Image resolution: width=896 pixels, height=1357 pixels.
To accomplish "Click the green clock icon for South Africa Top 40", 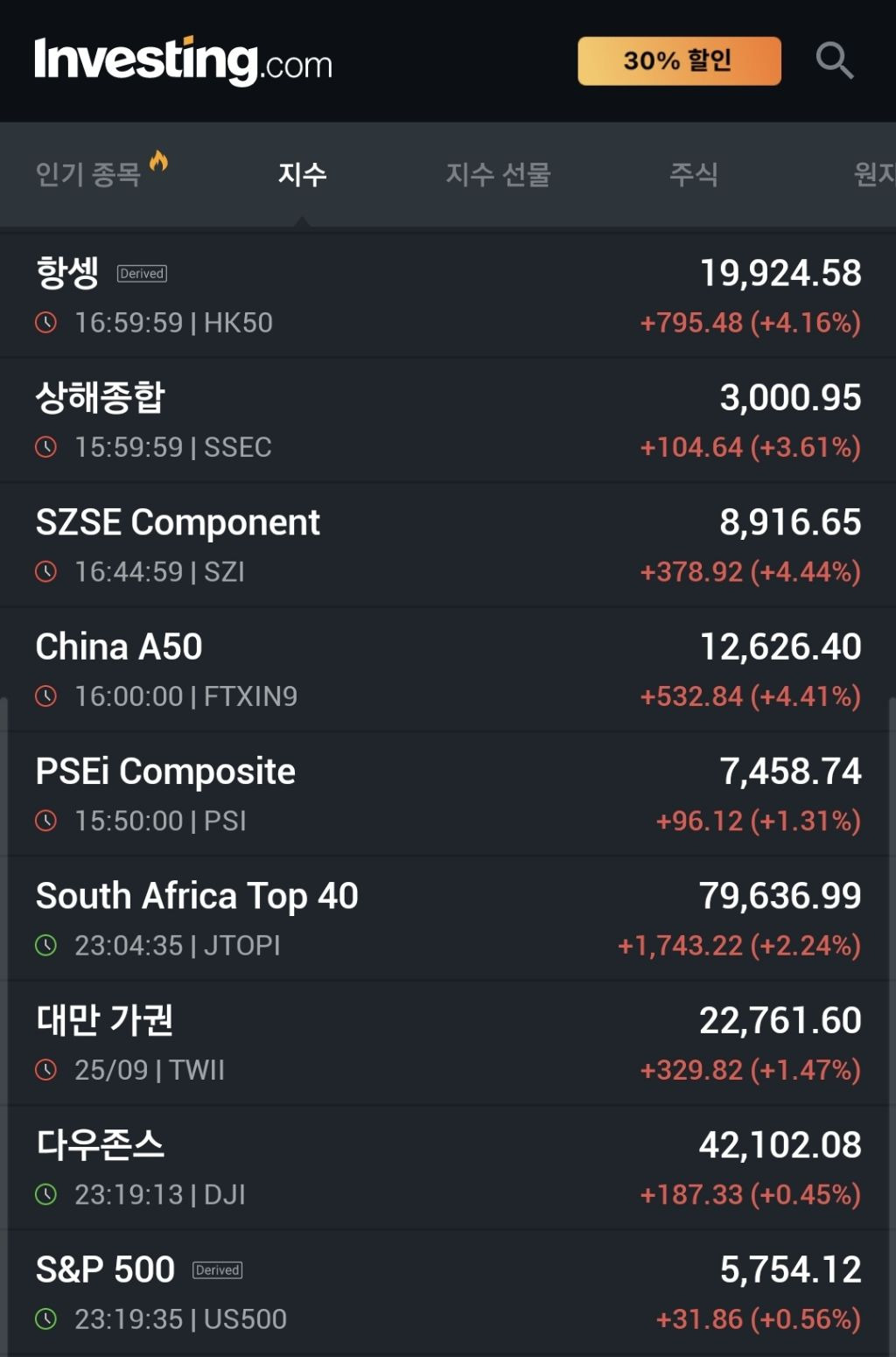I will point(45,946).
